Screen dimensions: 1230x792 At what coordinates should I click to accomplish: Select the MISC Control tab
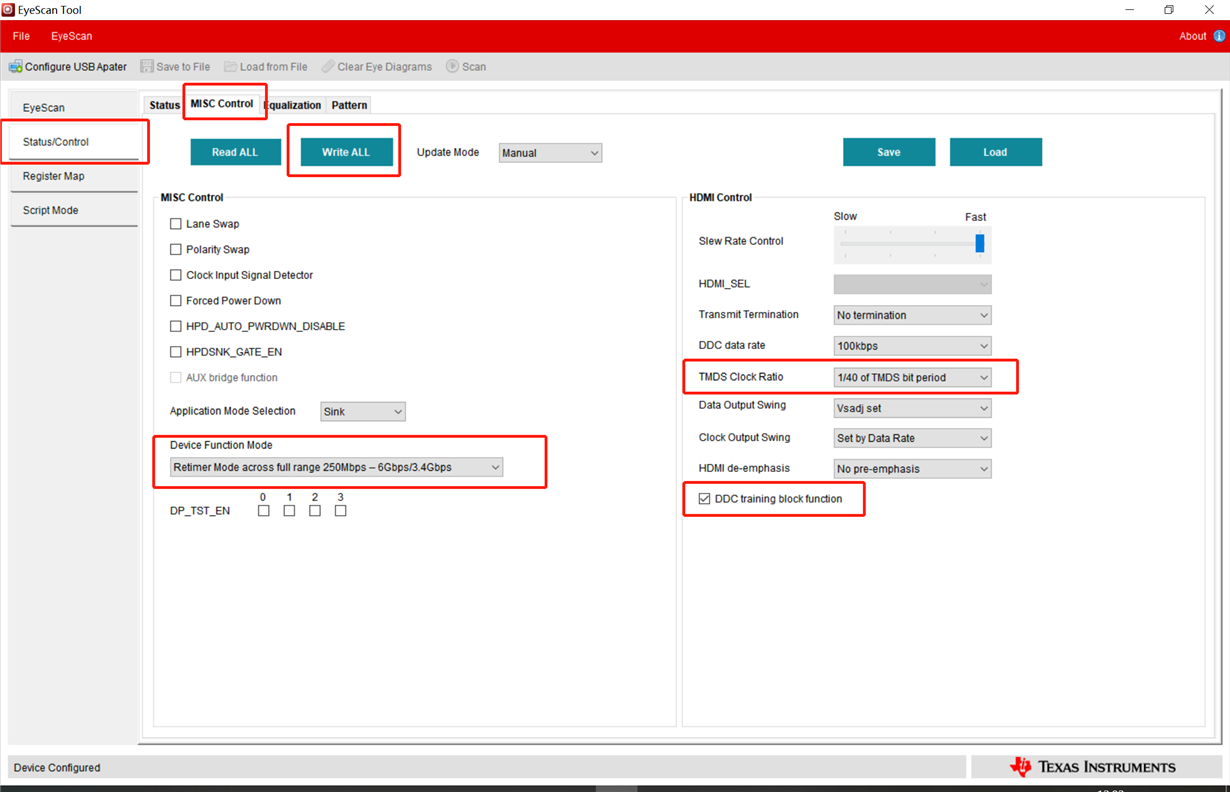pos(222,103)
